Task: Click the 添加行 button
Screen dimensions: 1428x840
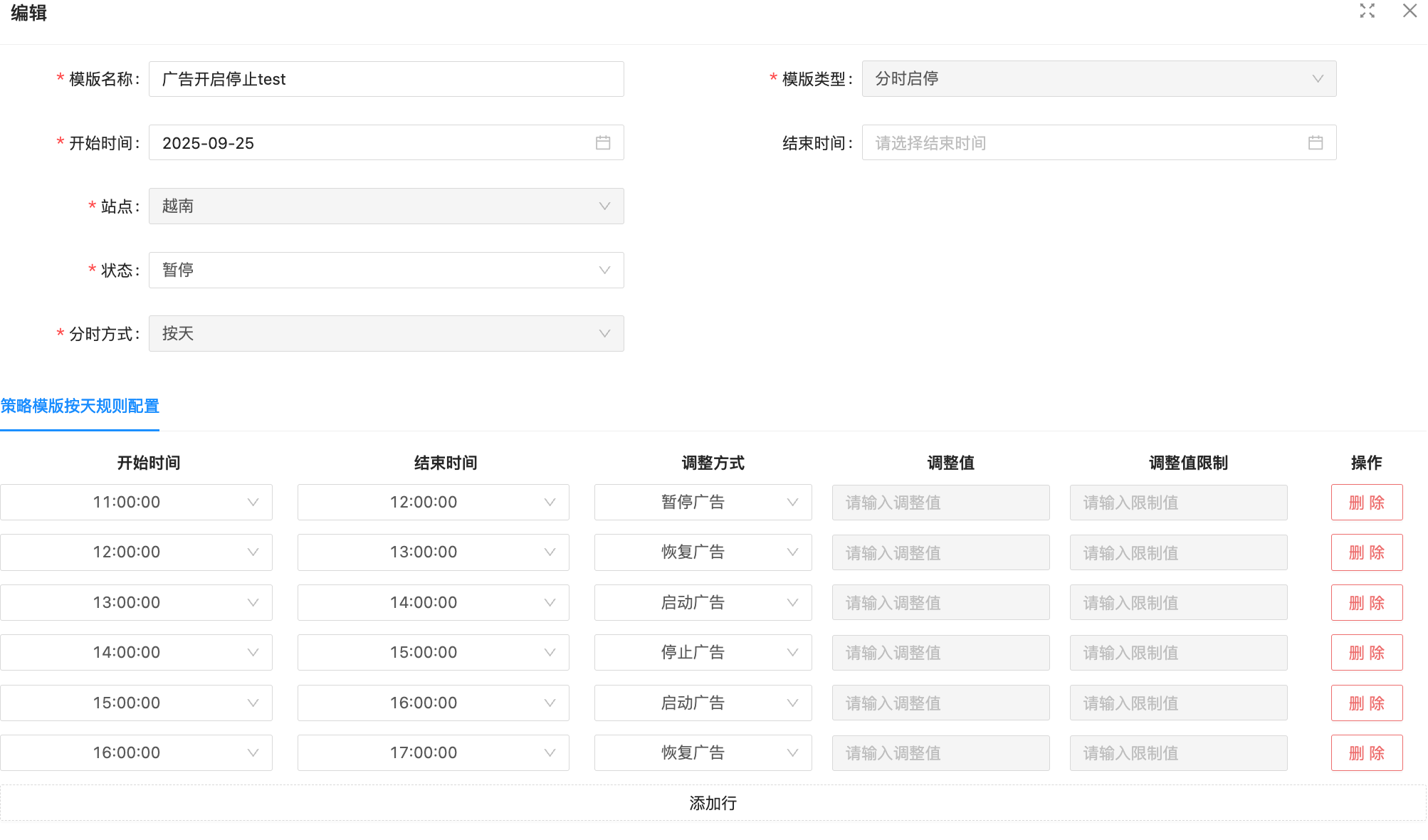Action: 713,803
